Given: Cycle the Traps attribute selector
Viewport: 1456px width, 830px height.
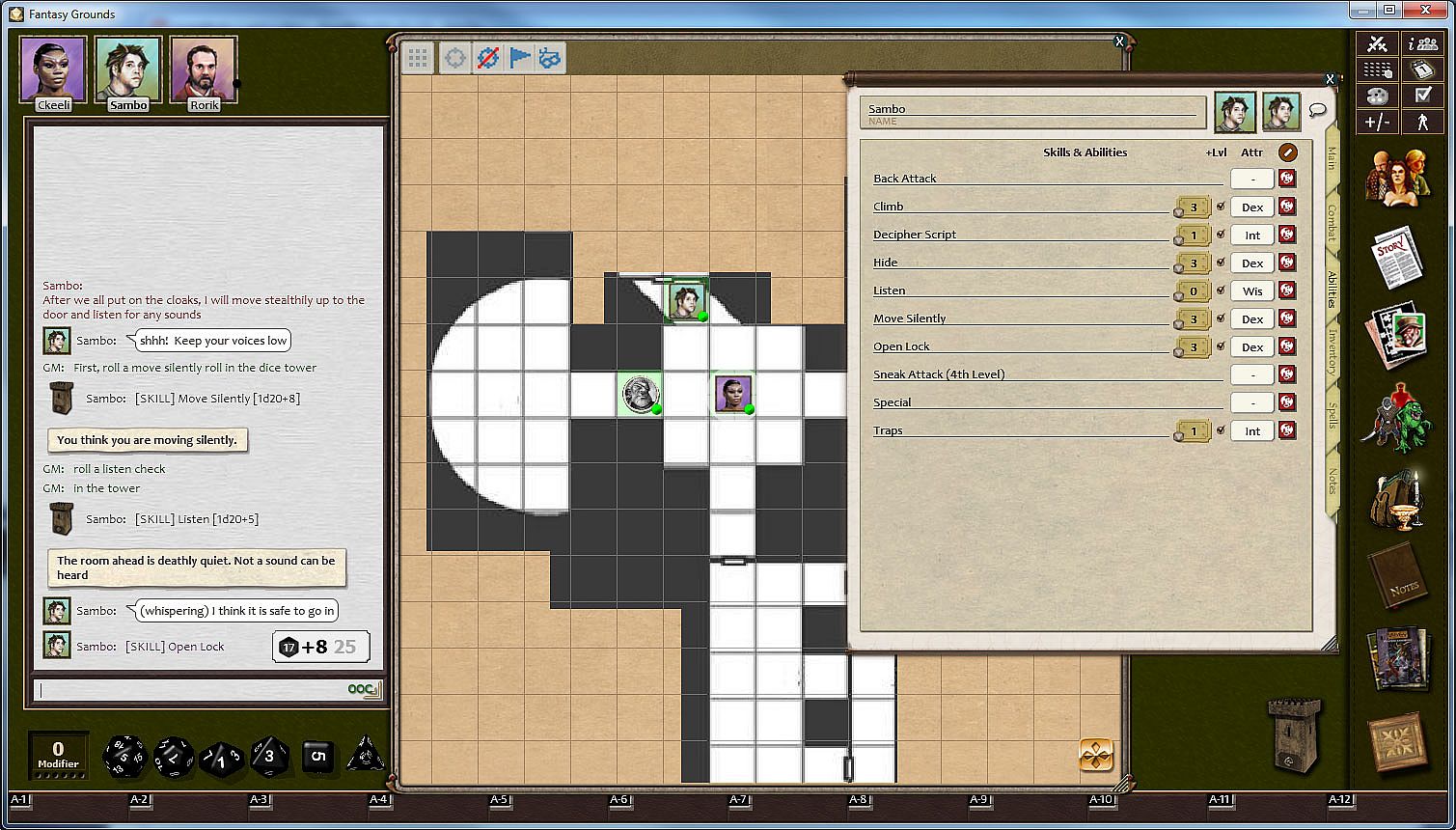Looking at the screenshot, I should [x=1252, y=430].
